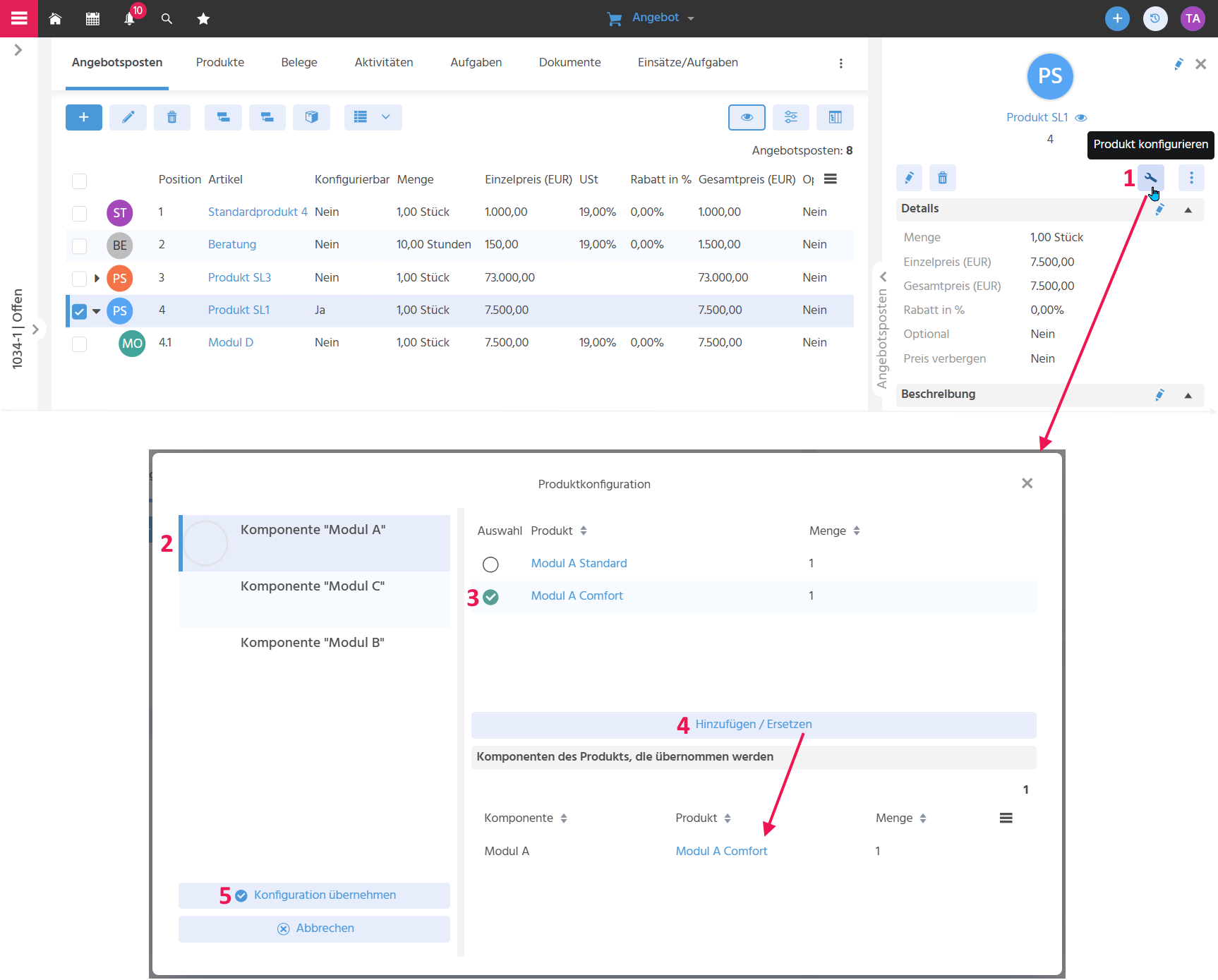Image resolution: width=1218 pixels, height=980 pixels.
Task: Select Modul A Standard radio button
Action: pos(490,564)
